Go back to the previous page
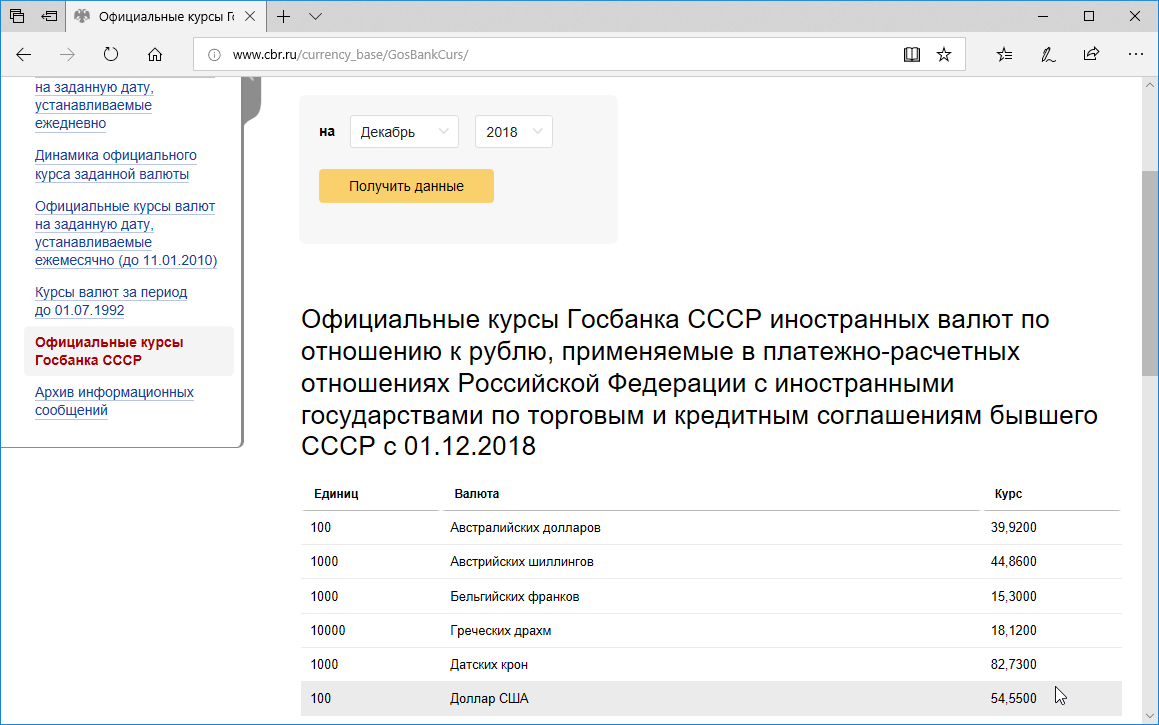1159x725 pixels. 23,54
